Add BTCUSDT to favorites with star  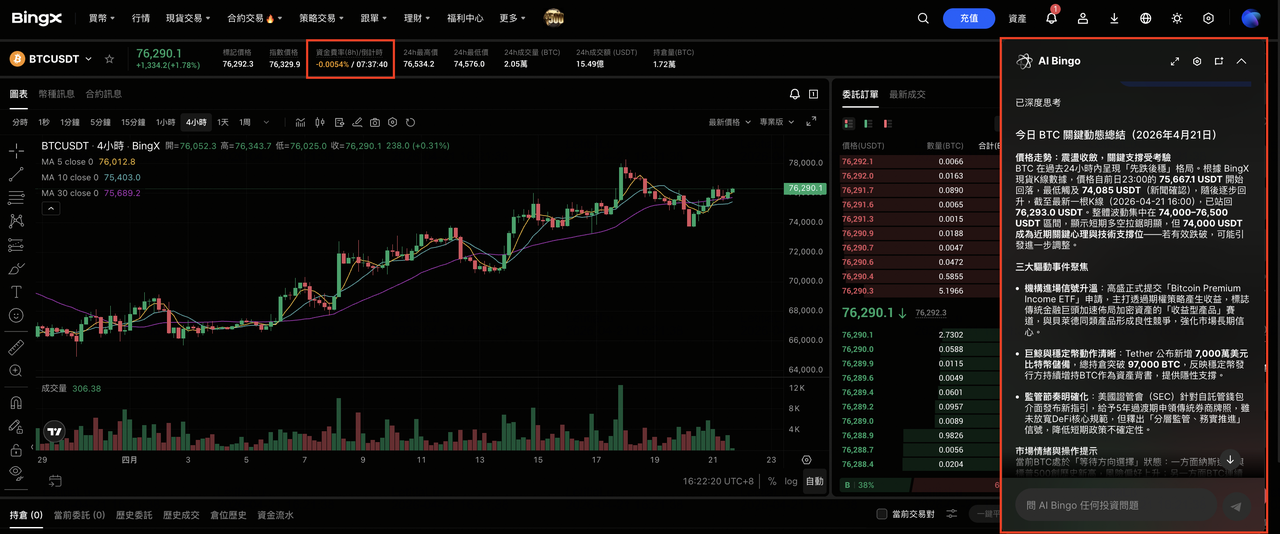click(x=109, y=60)
